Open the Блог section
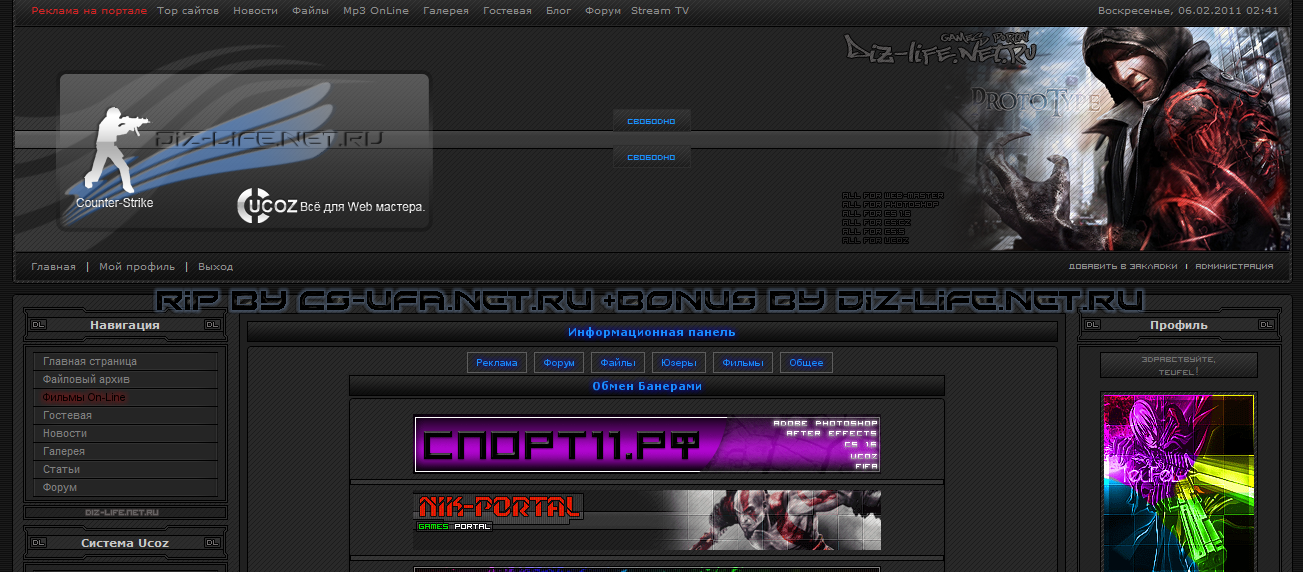1303x572 pixels. click(x=559, y=11)
